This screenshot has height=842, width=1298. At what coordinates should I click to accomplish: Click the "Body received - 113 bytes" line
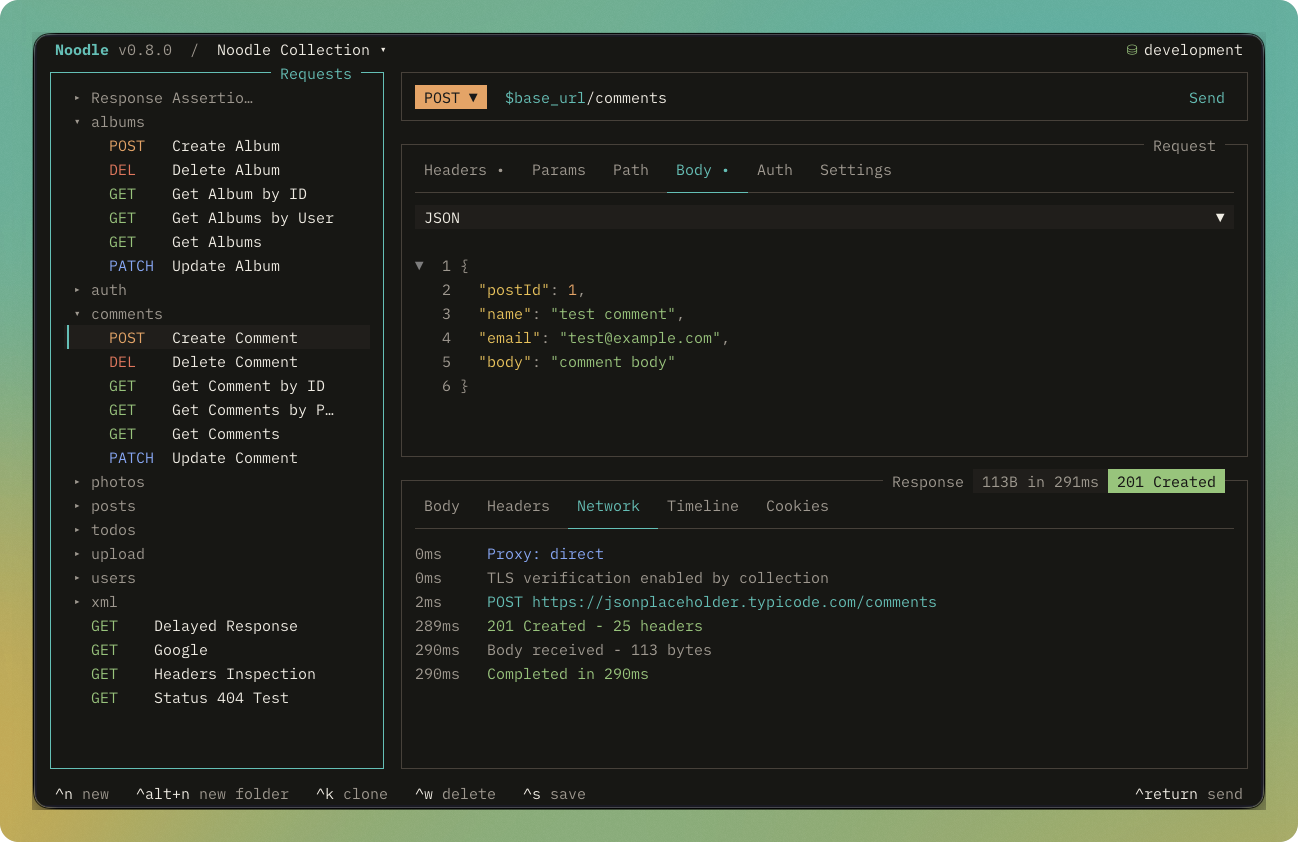pyautogui.click(x=599, y=650)
